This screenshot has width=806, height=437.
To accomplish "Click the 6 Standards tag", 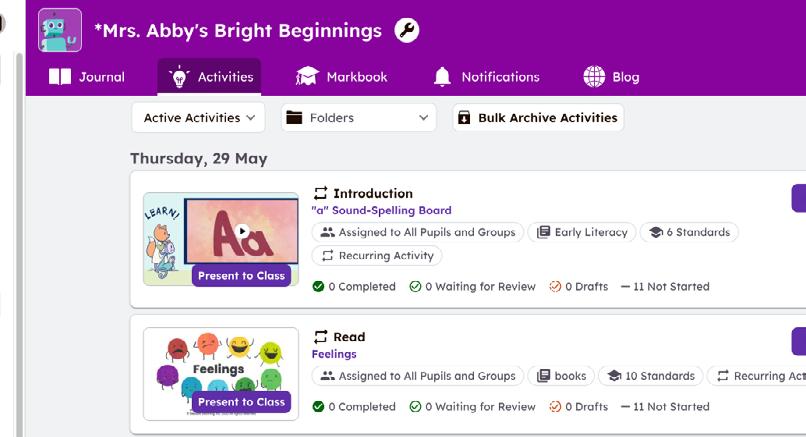I will (x=689, y=232).
